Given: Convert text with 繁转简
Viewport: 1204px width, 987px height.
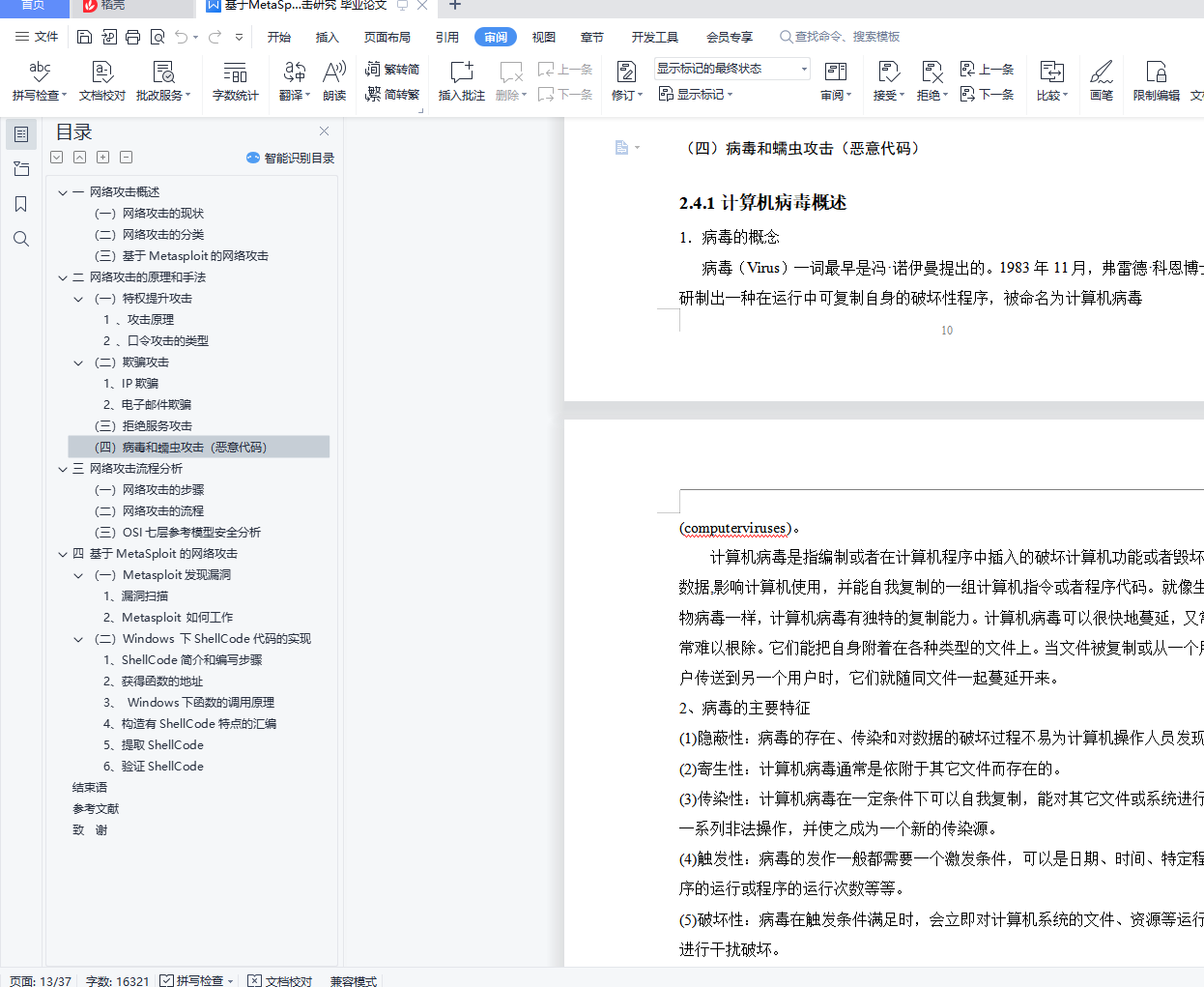Looking at the screenshot, I should pyautogui.click(x=392, y=69).
